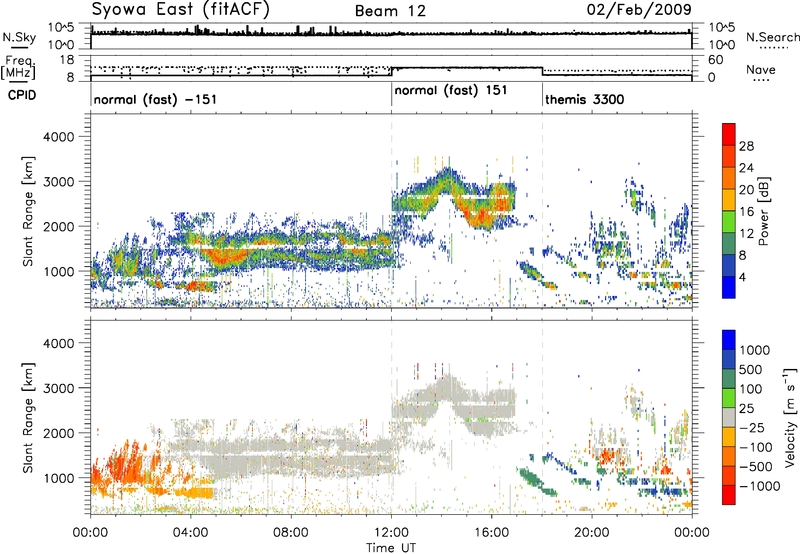Image resolution: width=800 pixels, height=554 pixels.
Task: Click the '20:00' time tick label
Action: [x=592, y=533]
